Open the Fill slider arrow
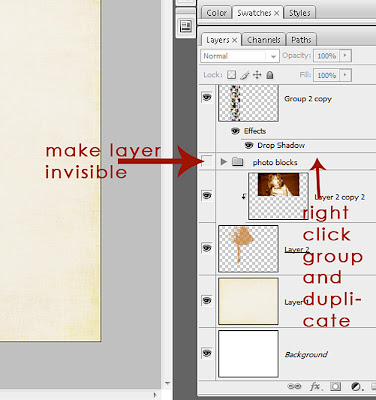The width and height of the screenshot is (376, 400). (x=345, y=75)
